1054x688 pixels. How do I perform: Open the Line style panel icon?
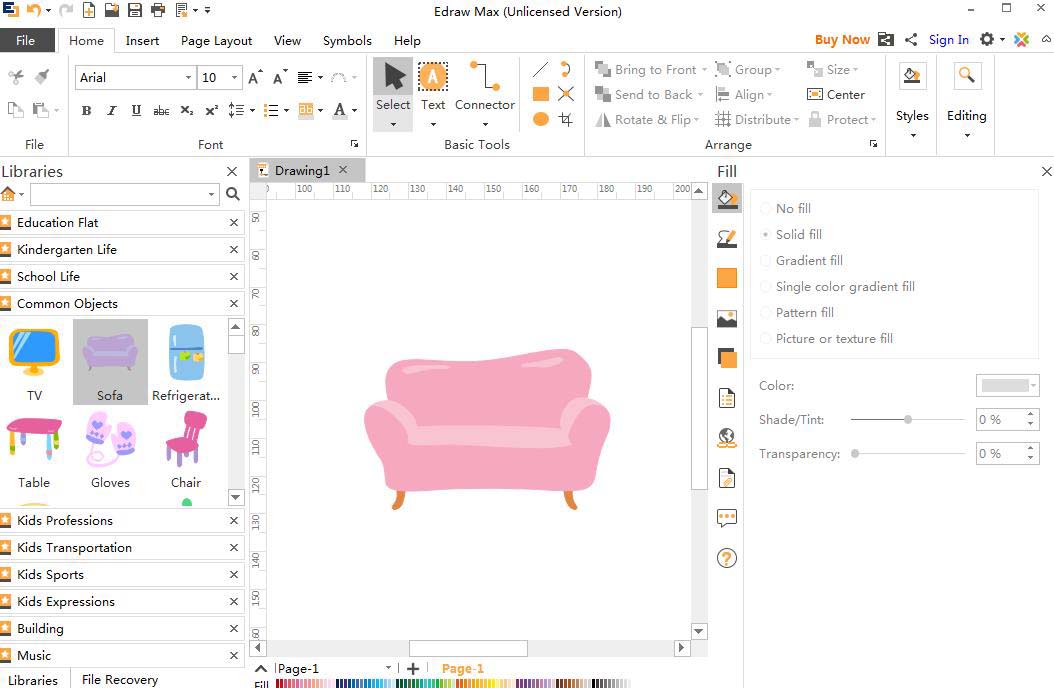[727, 238]
